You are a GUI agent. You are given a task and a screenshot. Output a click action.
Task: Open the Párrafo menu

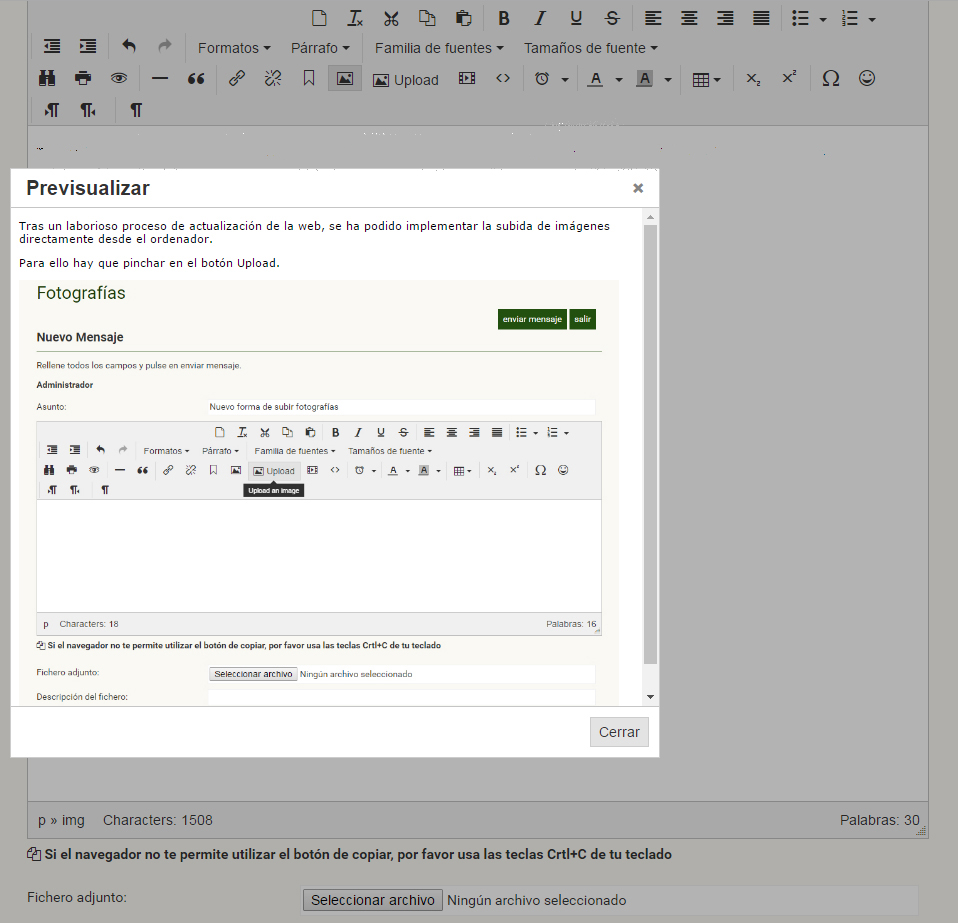[x=320, y=48]
